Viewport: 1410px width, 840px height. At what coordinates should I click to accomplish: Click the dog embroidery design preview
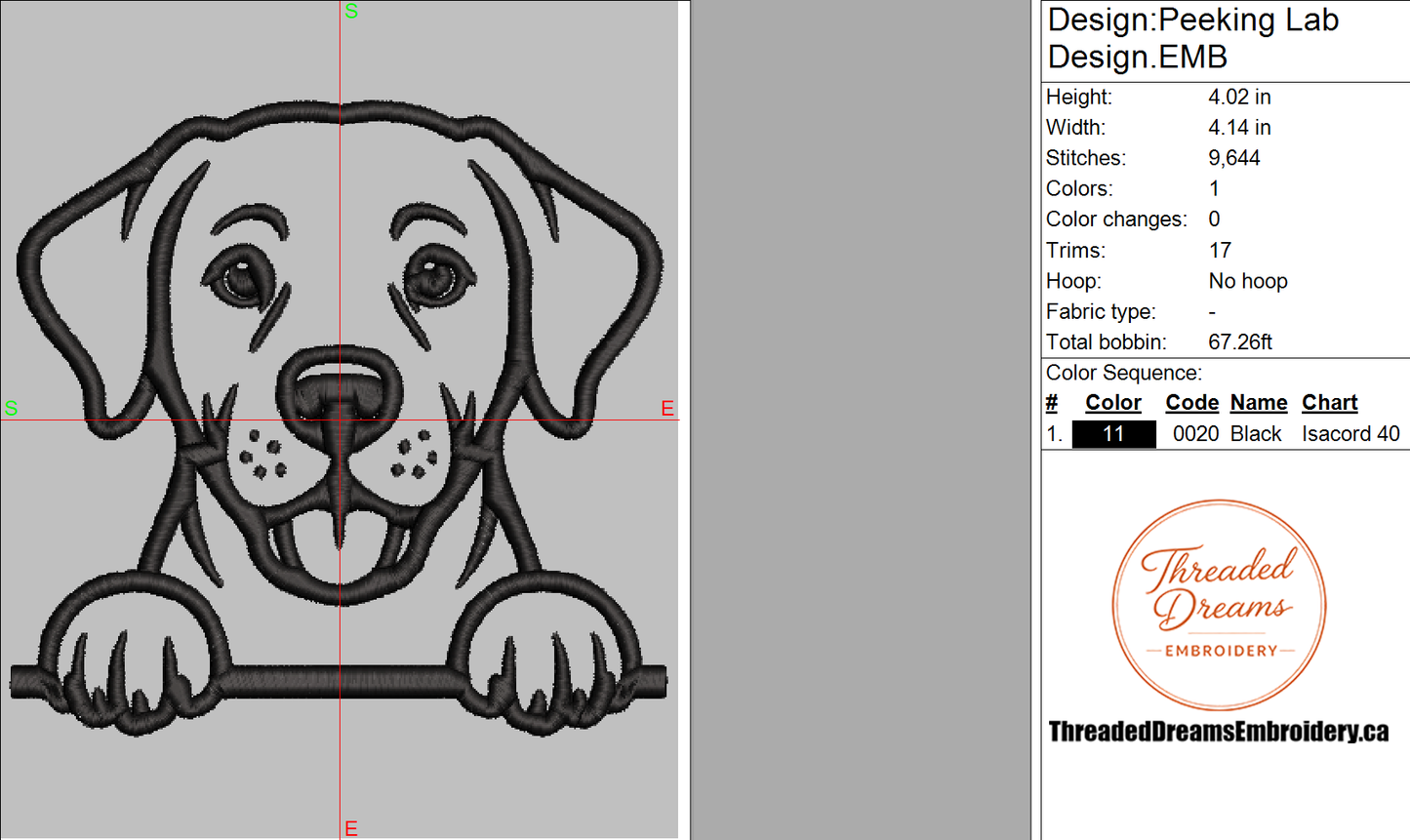click(340, 420)
